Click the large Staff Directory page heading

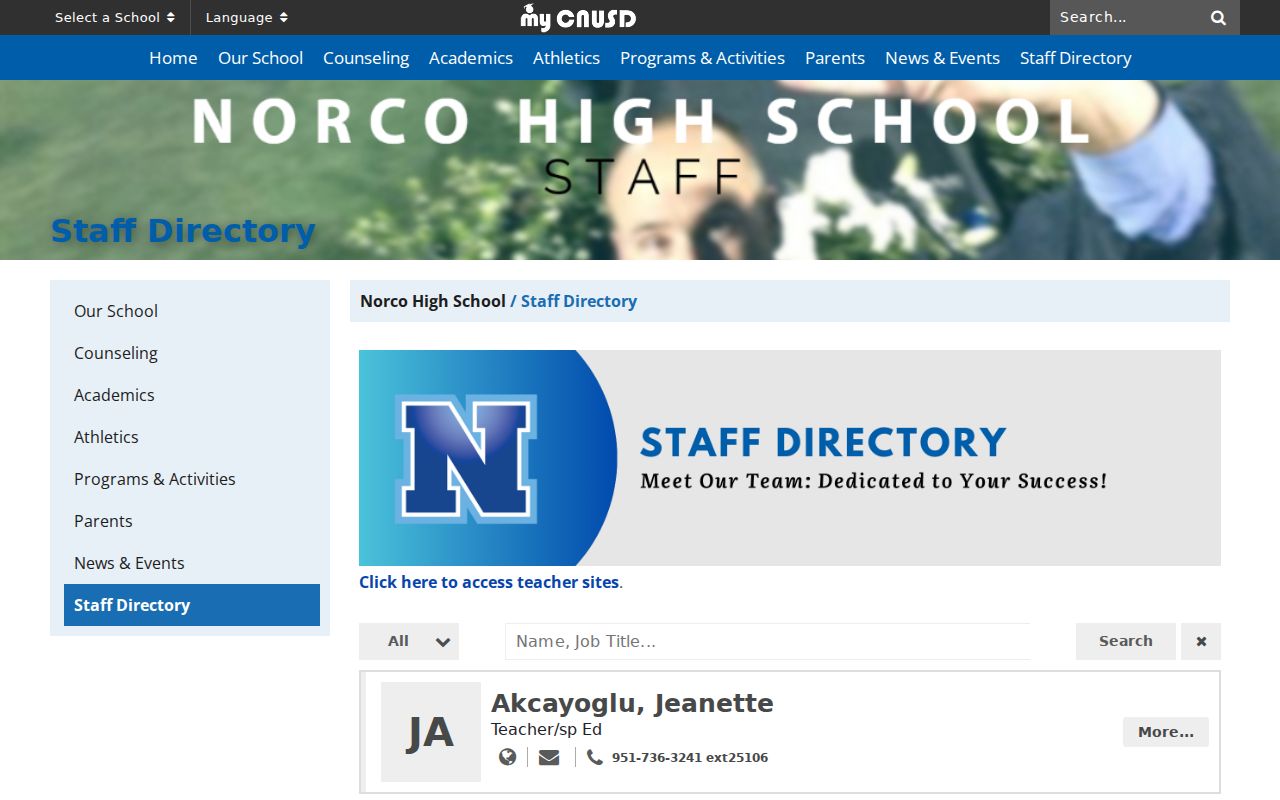point(183,230)
